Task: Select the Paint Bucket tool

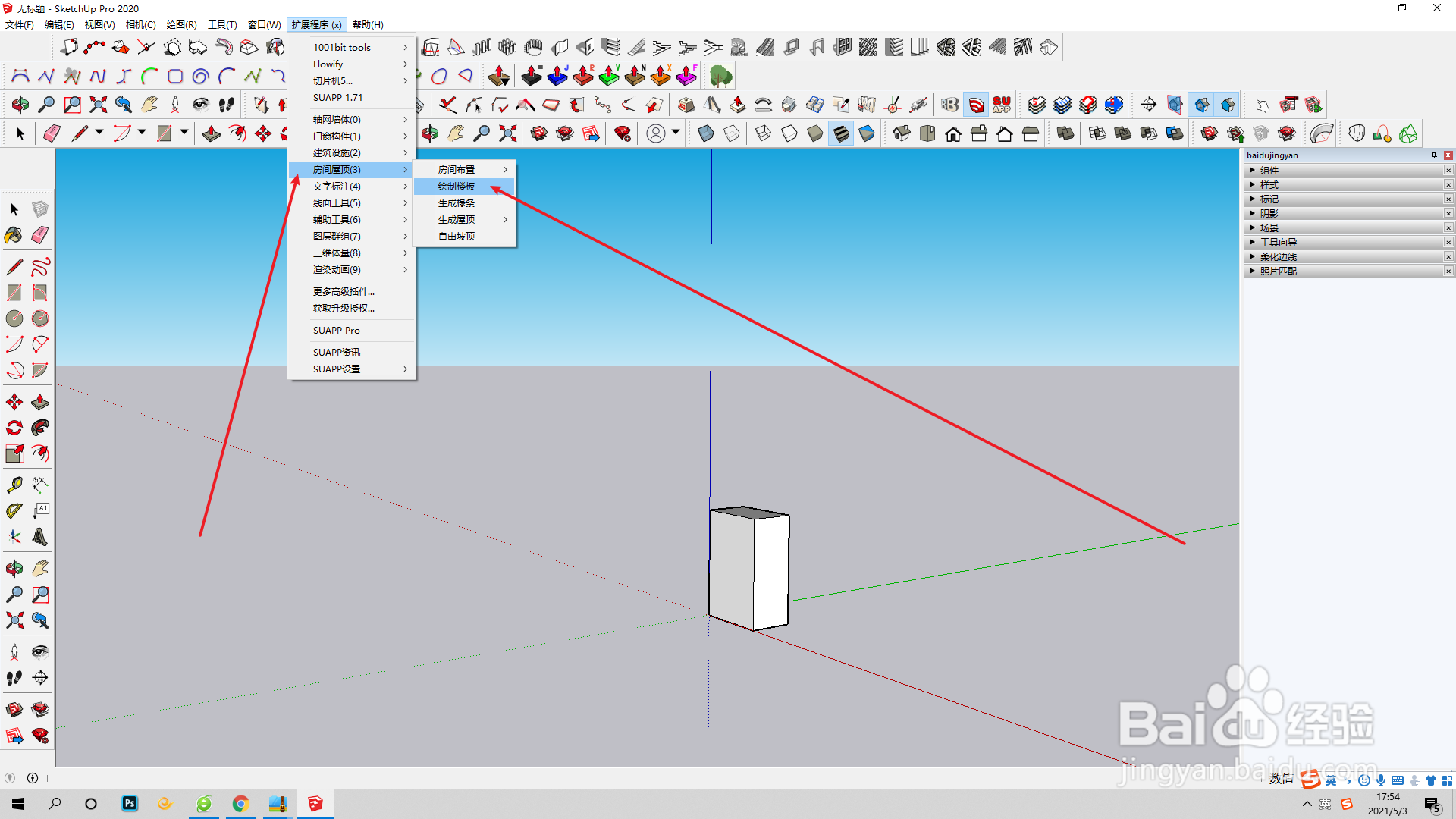Action: click(x=14, y=235)
